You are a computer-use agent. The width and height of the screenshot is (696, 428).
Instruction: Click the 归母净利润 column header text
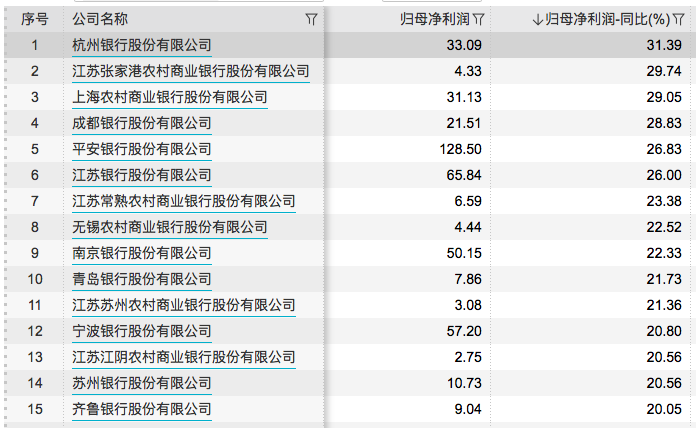pos(435,19)
